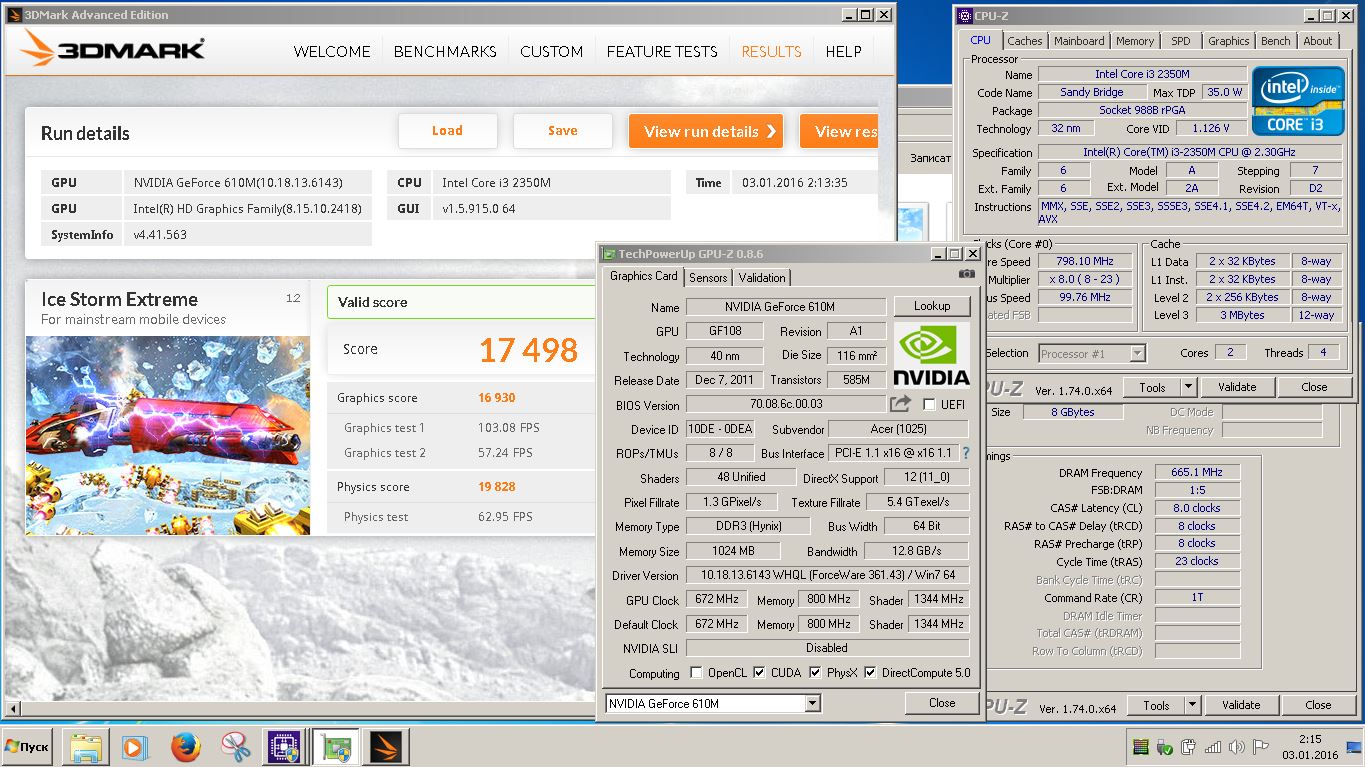Open the SPD tab in CPU-Z

[x=1181, y=41]
